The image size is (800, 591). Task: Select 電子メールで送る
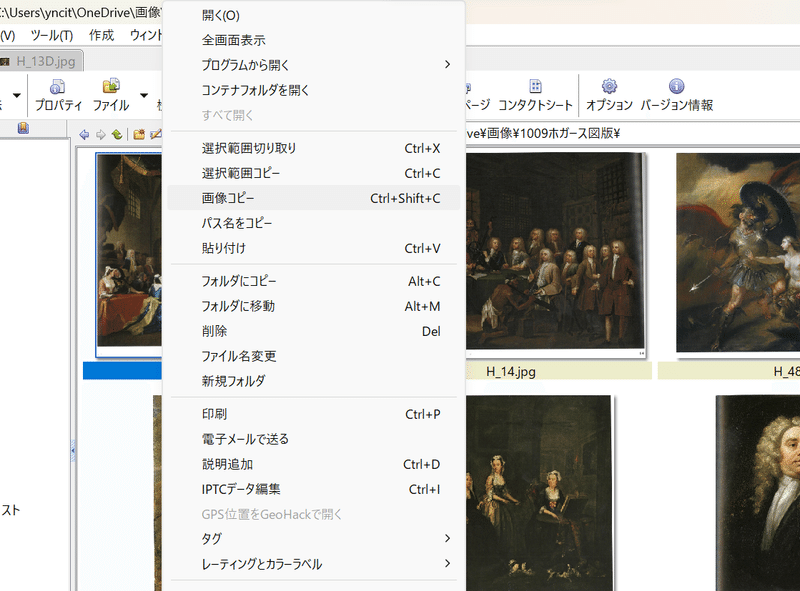point(314,439)
